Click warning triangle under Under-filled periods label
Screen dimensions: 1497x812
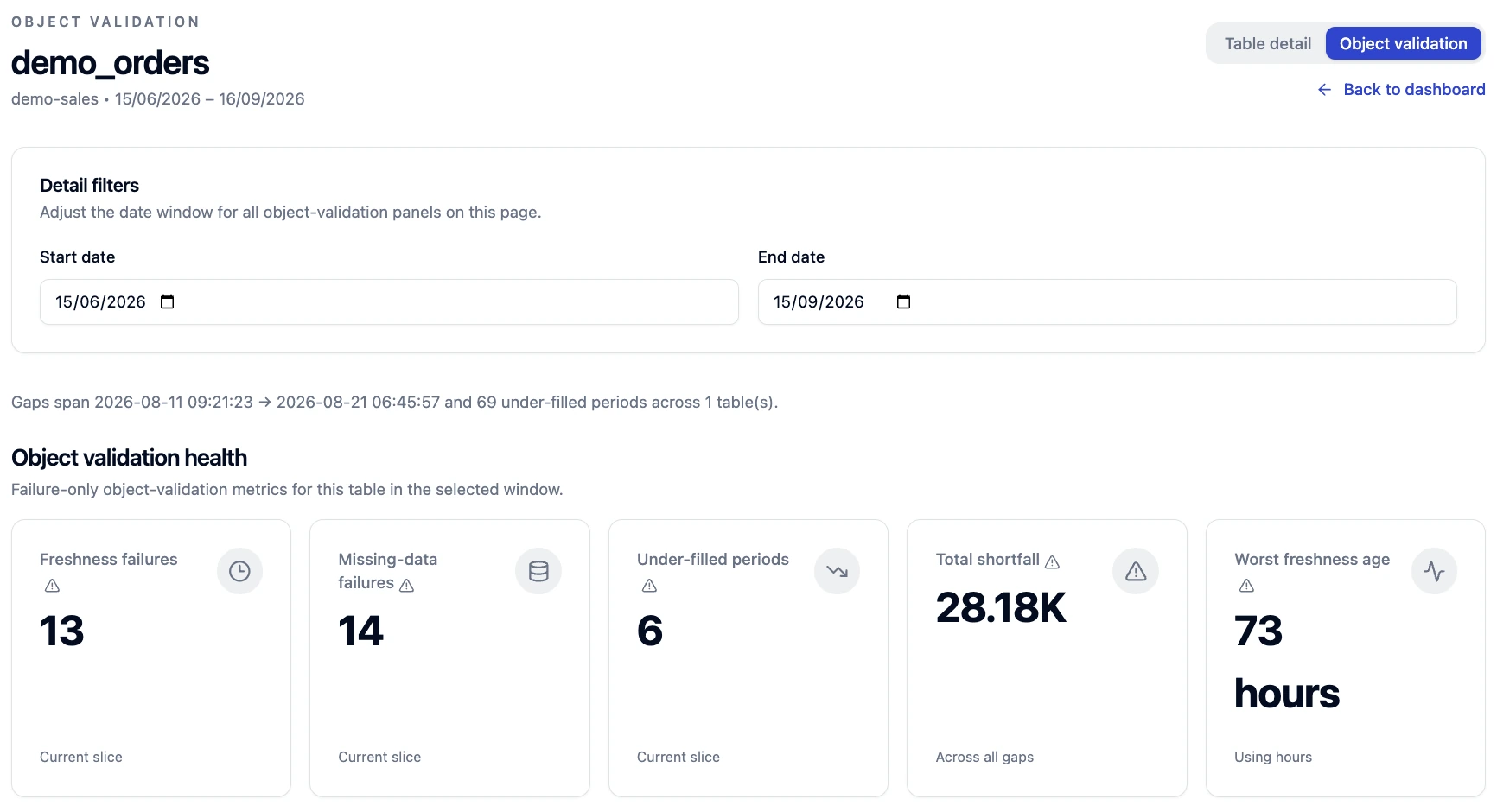650,586
